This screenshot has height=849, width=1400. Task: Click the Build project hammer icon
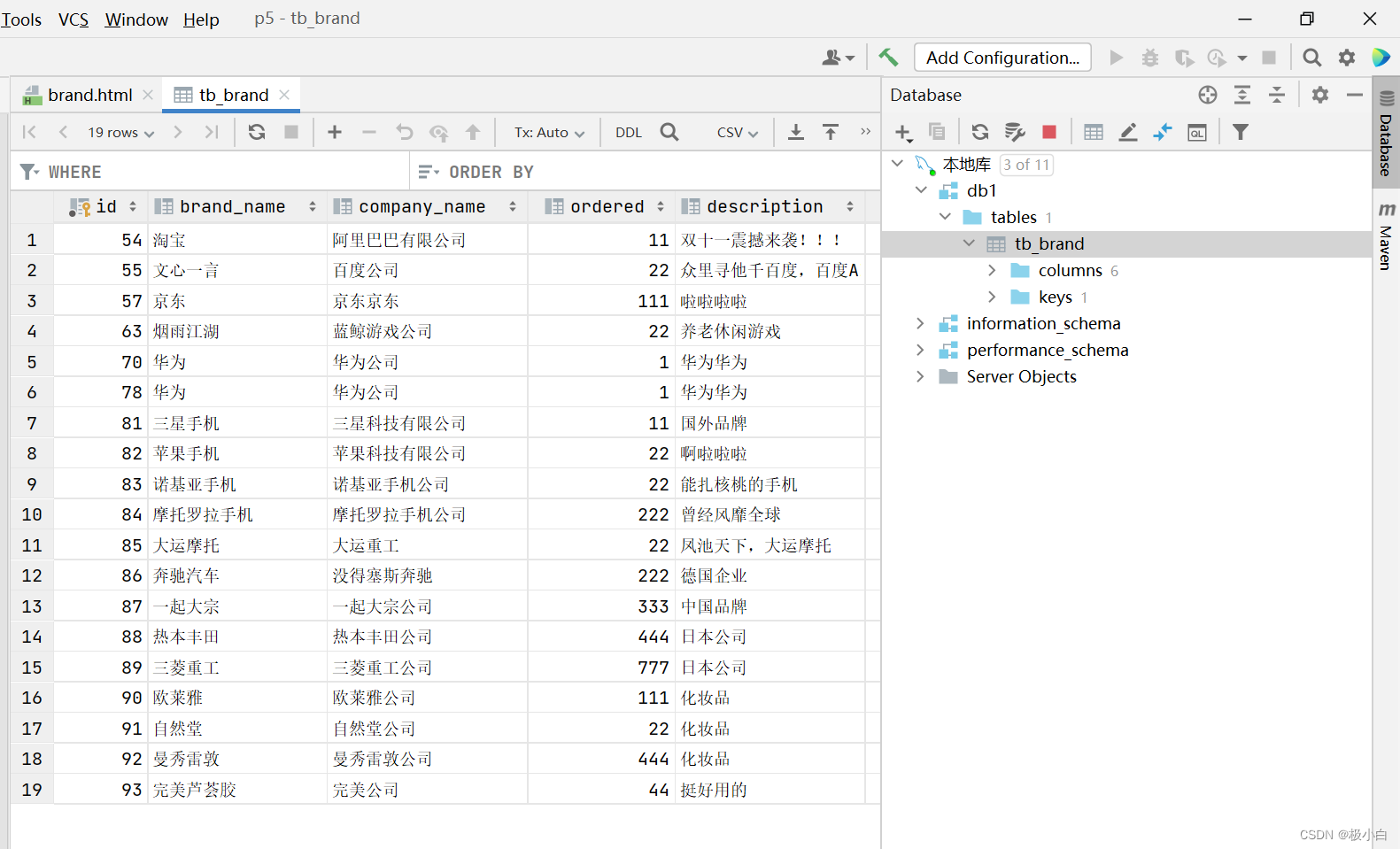click(887, 58)
